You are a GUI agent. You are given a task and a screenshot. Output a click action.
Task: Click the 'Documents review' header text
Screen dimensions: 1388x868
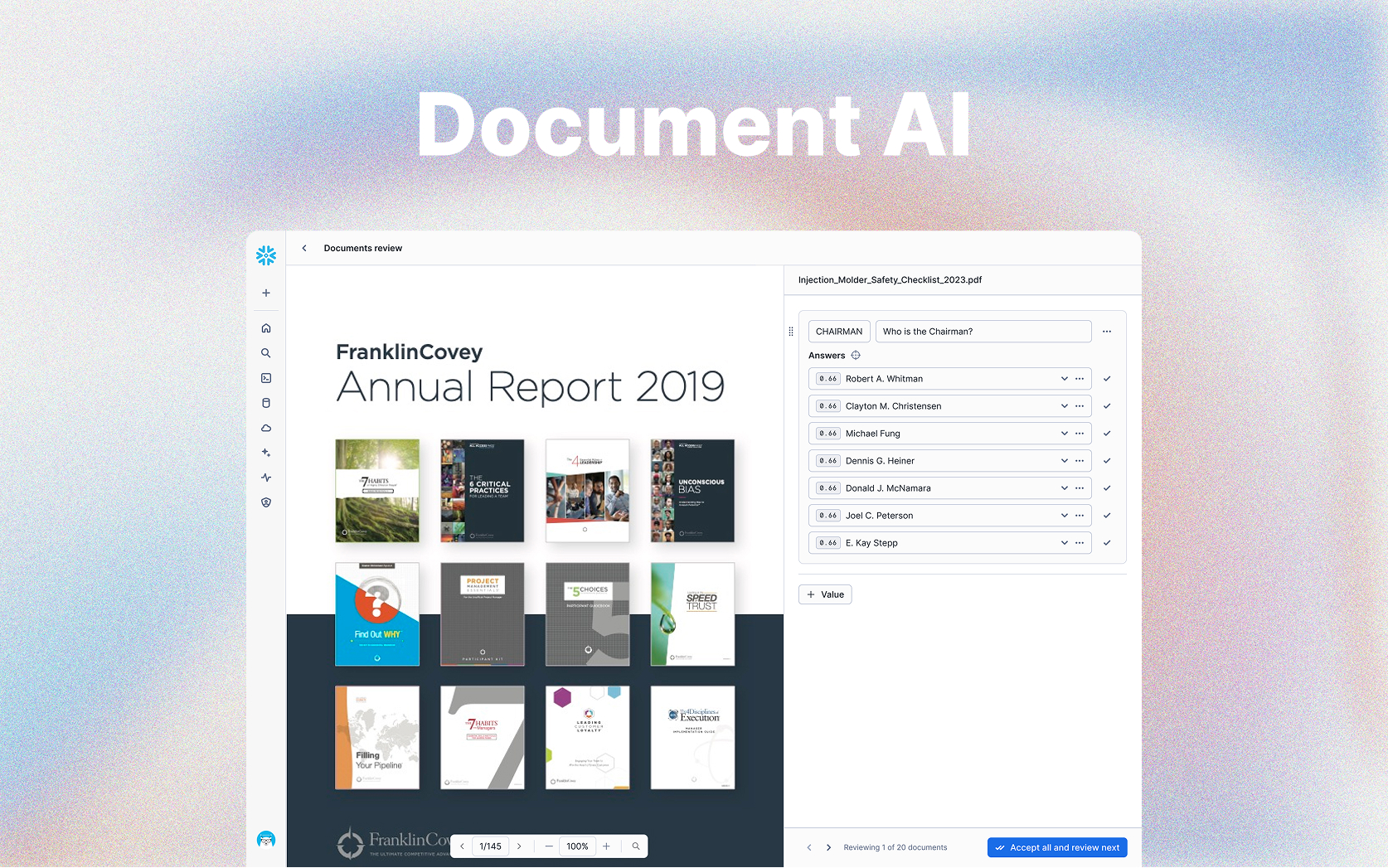point(363,248)
